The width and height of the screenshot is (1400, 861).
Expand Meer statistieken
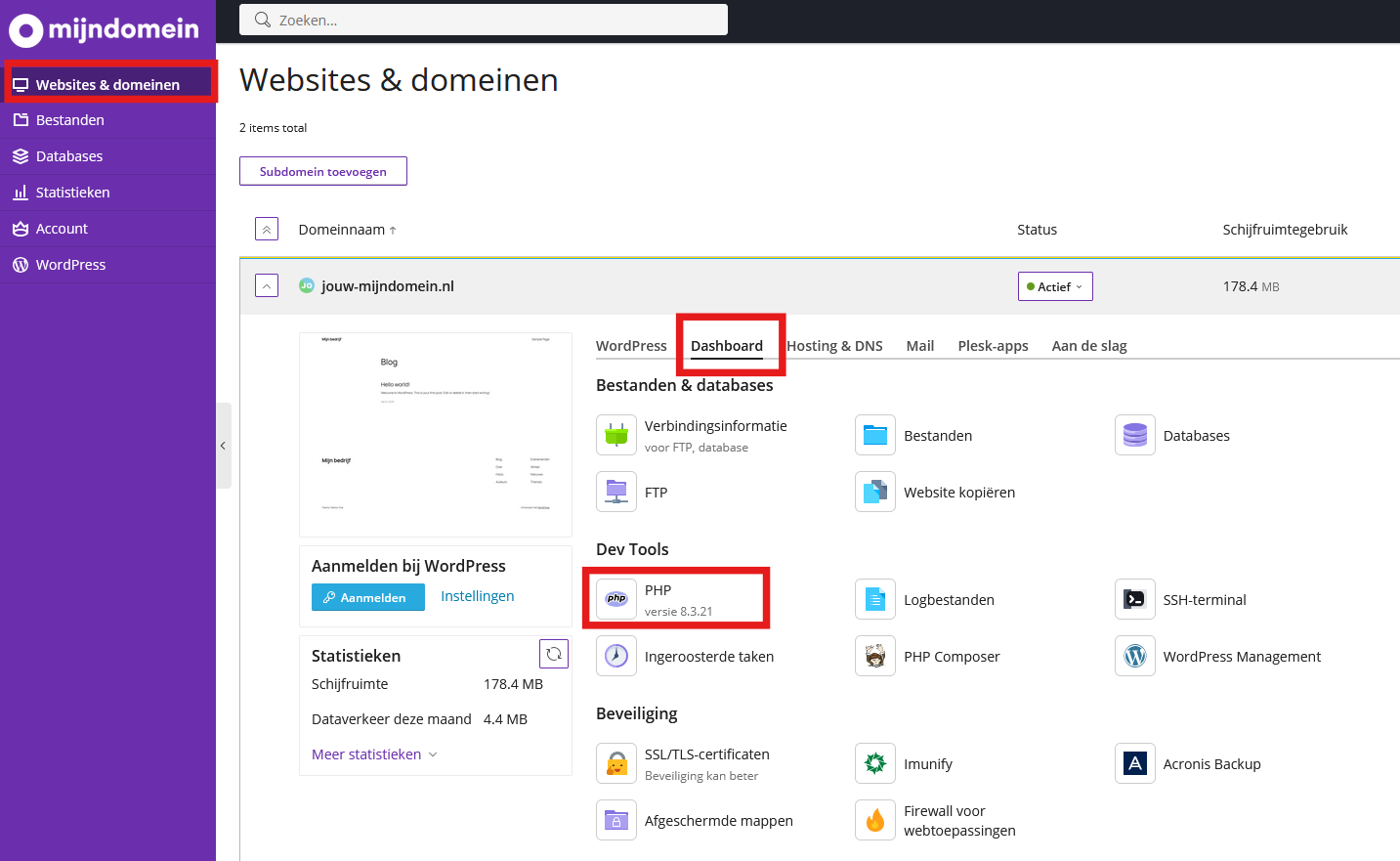tap(374, 754)
